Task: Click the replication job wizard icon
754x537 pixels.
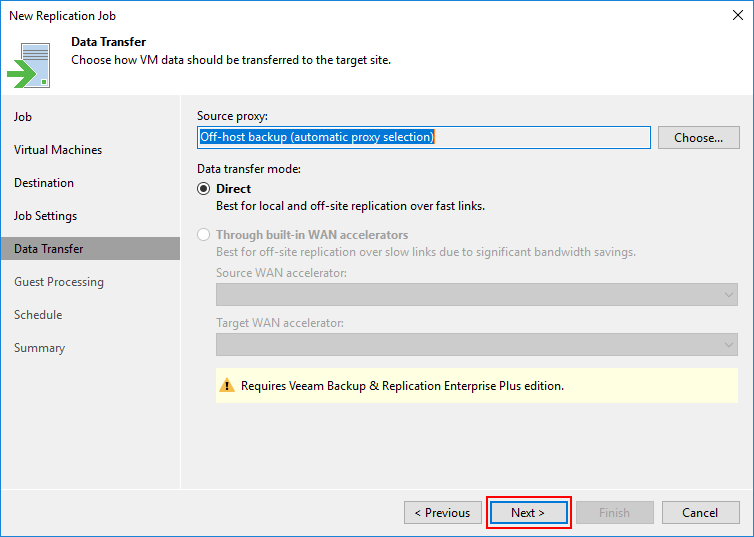Action: pos(29,65)
